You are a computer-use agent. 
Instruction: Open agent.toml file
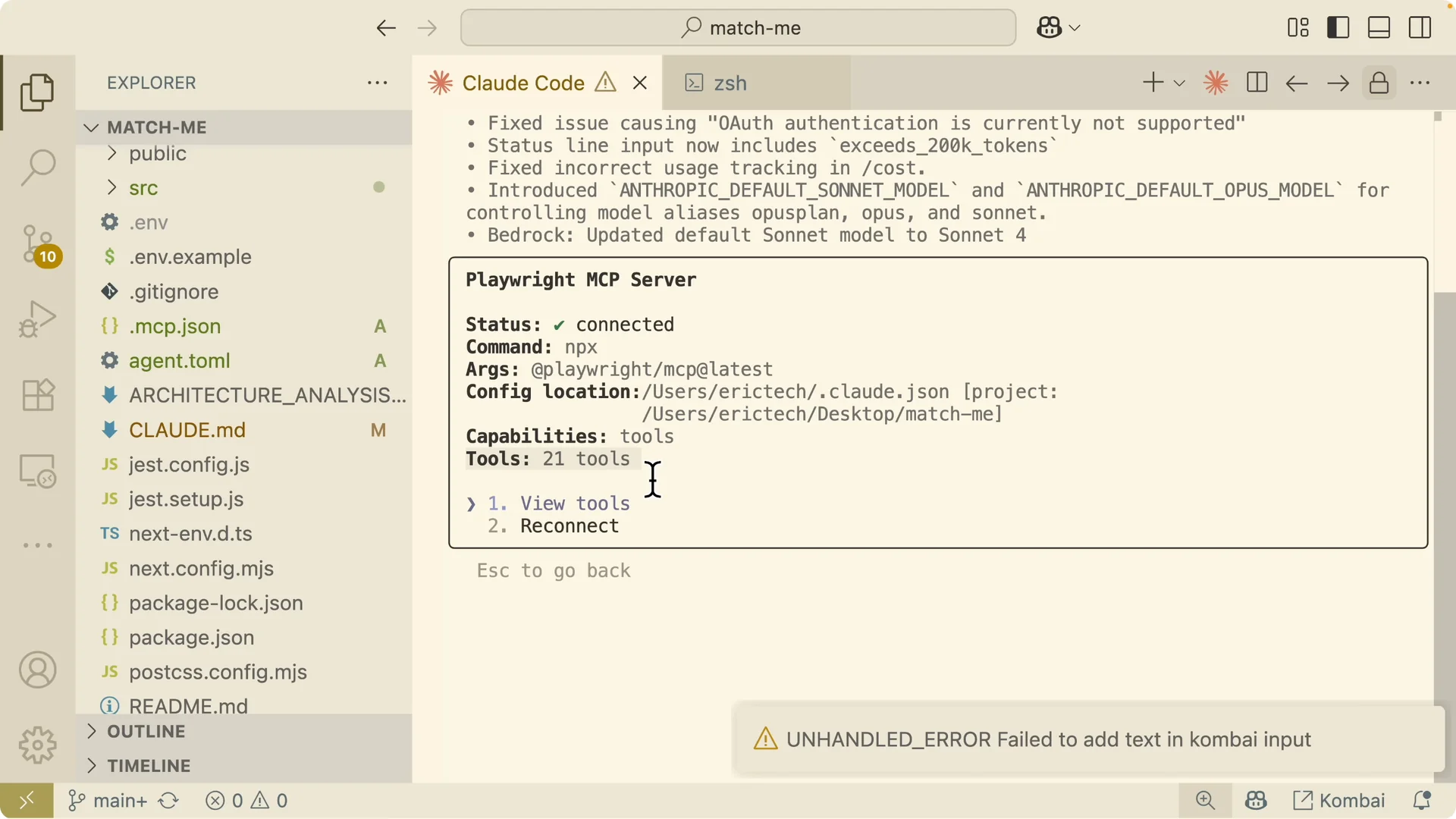coord(244,361)
